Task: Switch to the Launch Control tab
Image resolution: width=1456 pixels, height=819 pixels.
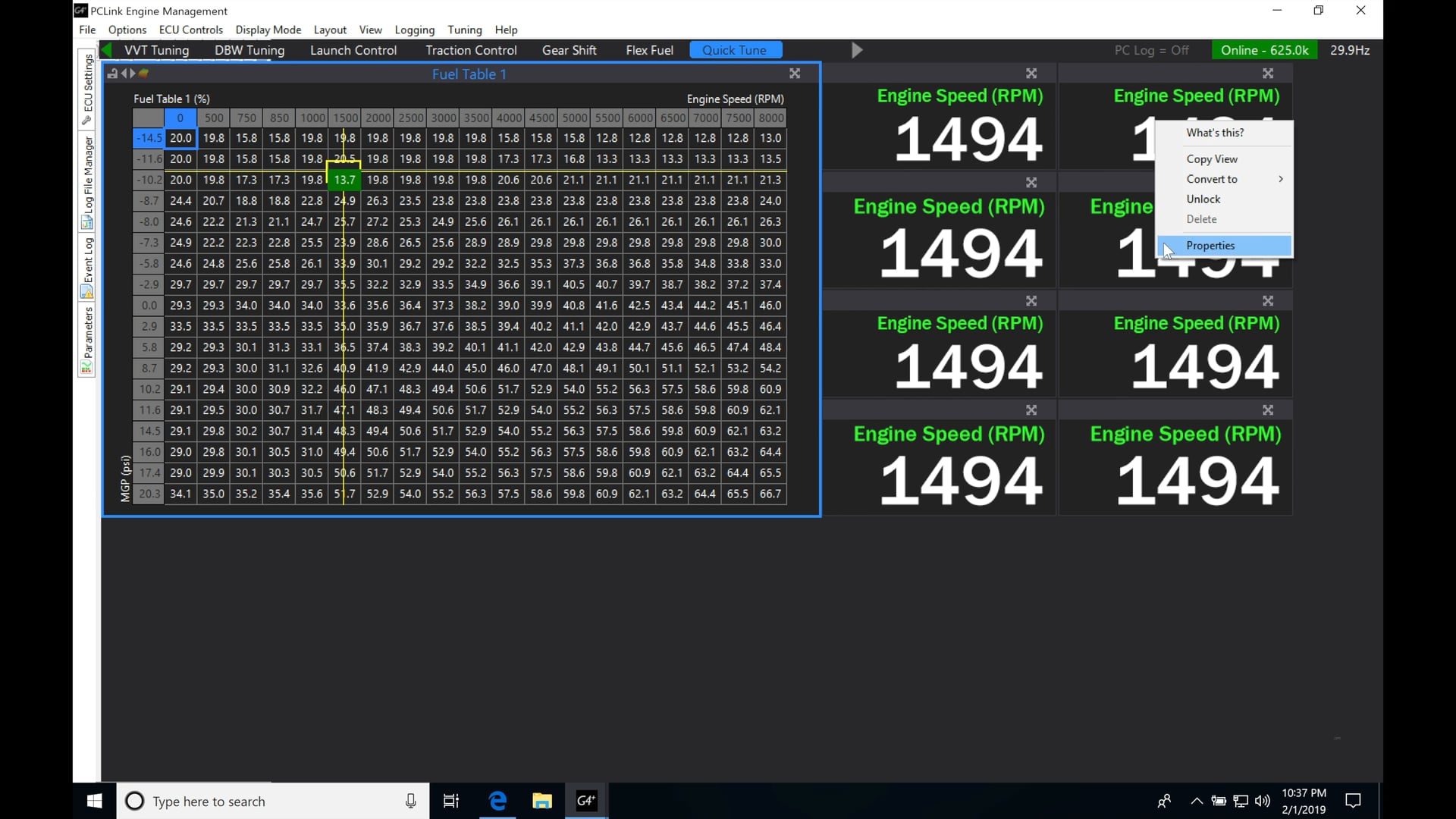Action: [353, 50]
